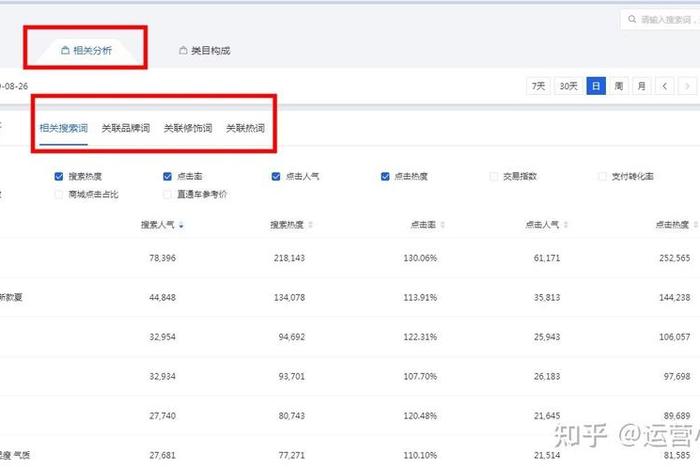
Task: Click the magnifier search icon
Action: [632, 19]
